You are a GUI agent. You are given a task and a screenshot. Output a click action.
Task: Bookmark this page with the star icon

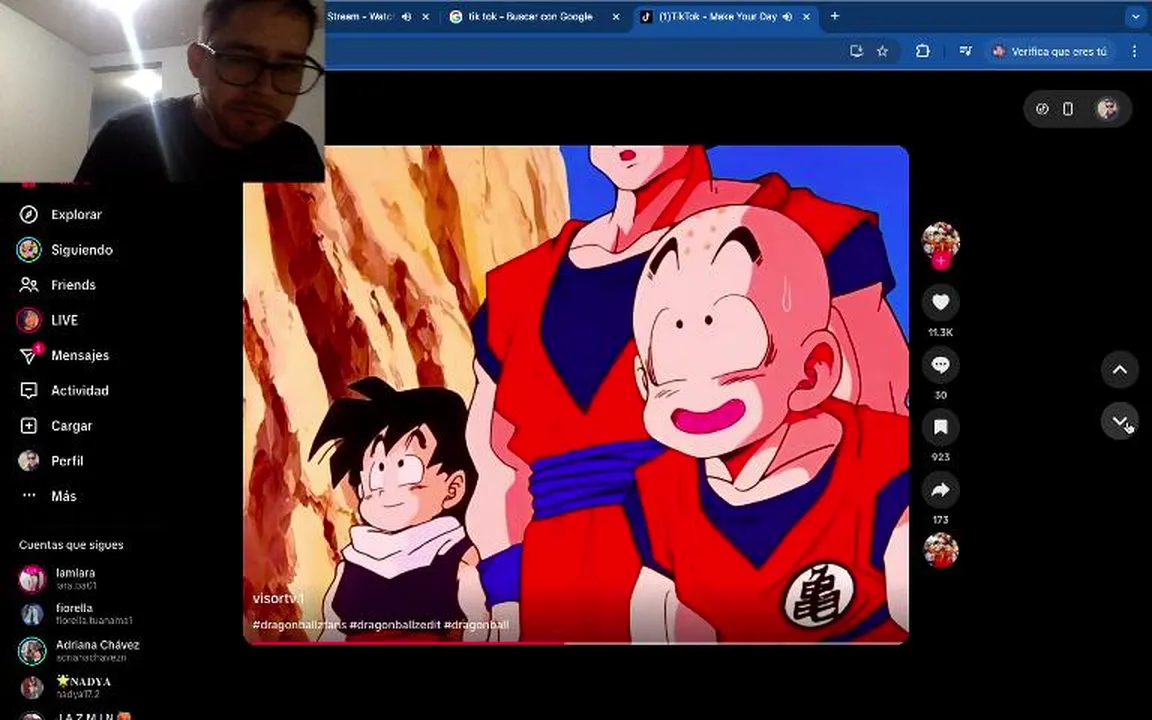(882, 51)
